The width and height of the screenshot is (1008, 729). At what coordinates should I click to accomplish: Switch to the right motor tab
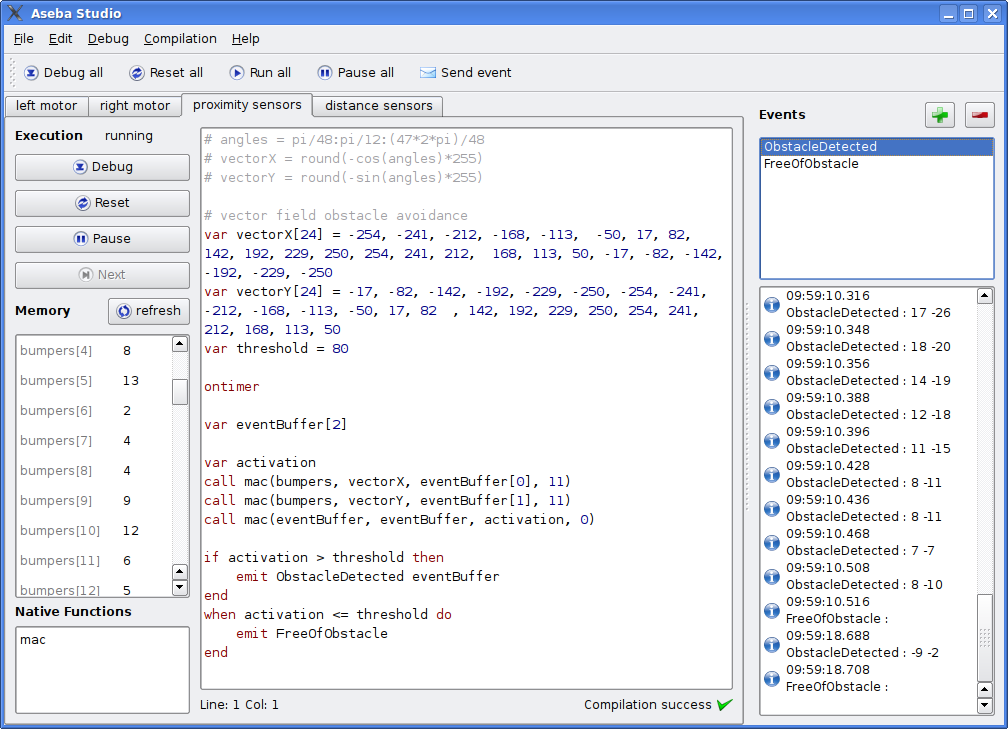pos(134,106)
